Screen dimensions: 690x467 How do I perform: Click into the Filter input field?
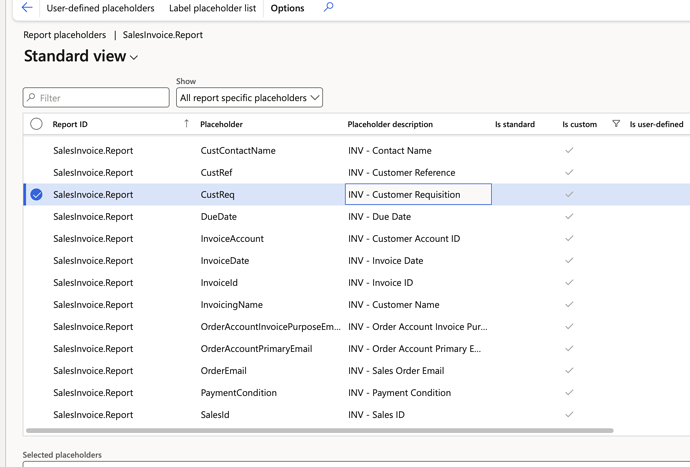(100, 98)
